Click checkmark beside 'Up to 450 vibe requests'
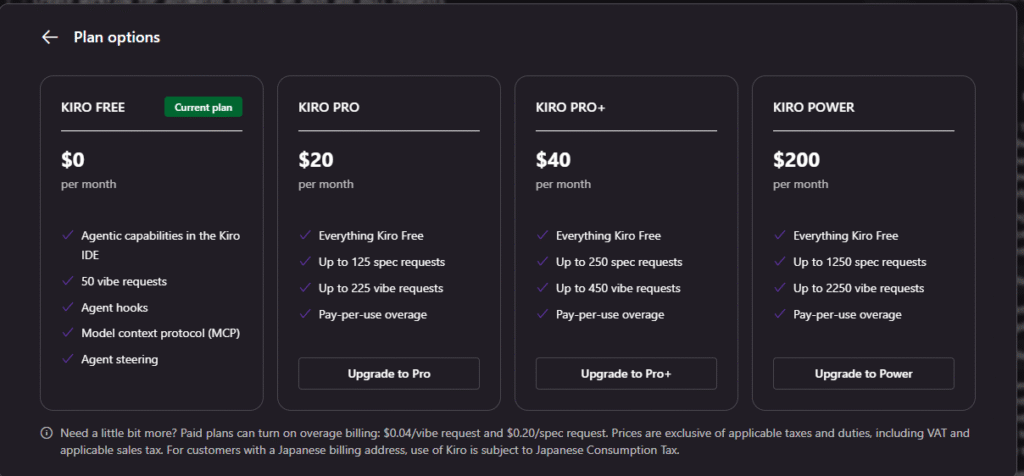This screenshot has height=476, width=1024. click(542, 288)
